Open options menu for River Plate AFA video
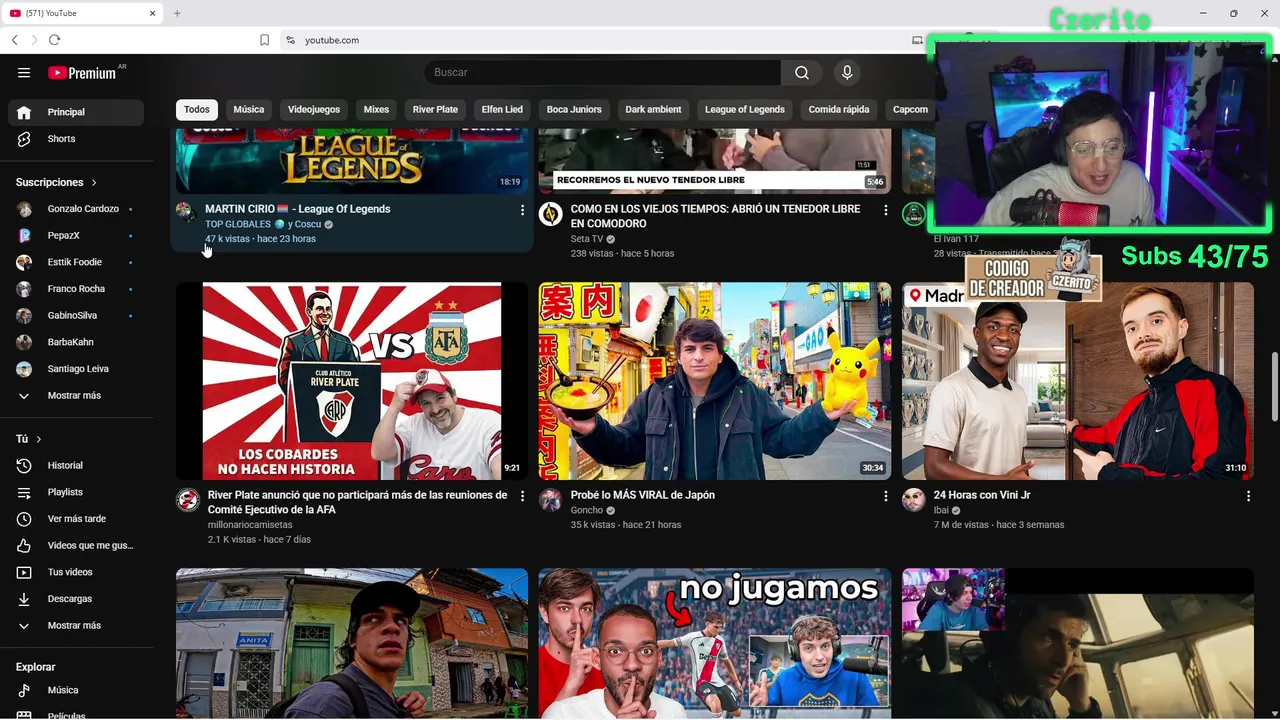1280x720 pixels. pos(522,496)
